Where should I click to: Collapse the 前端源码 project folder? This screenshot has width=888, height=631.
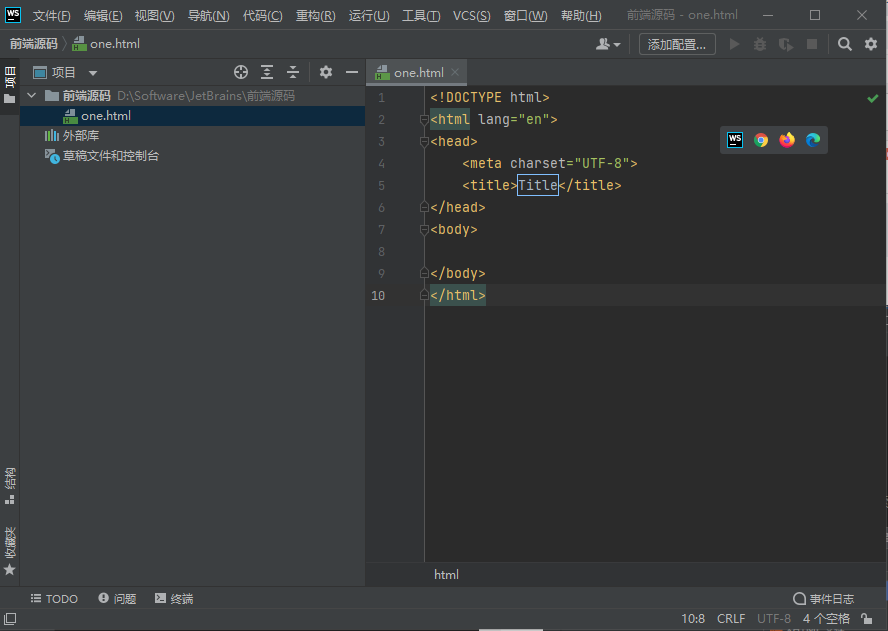[32, 96]
